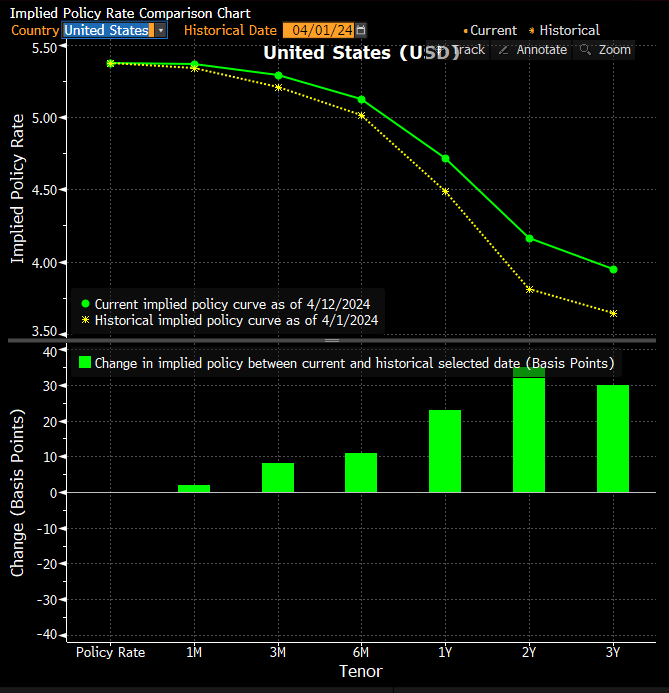Click the -40 basis points axis value
This screenshot has height=693, width=669.
[47, 634]
